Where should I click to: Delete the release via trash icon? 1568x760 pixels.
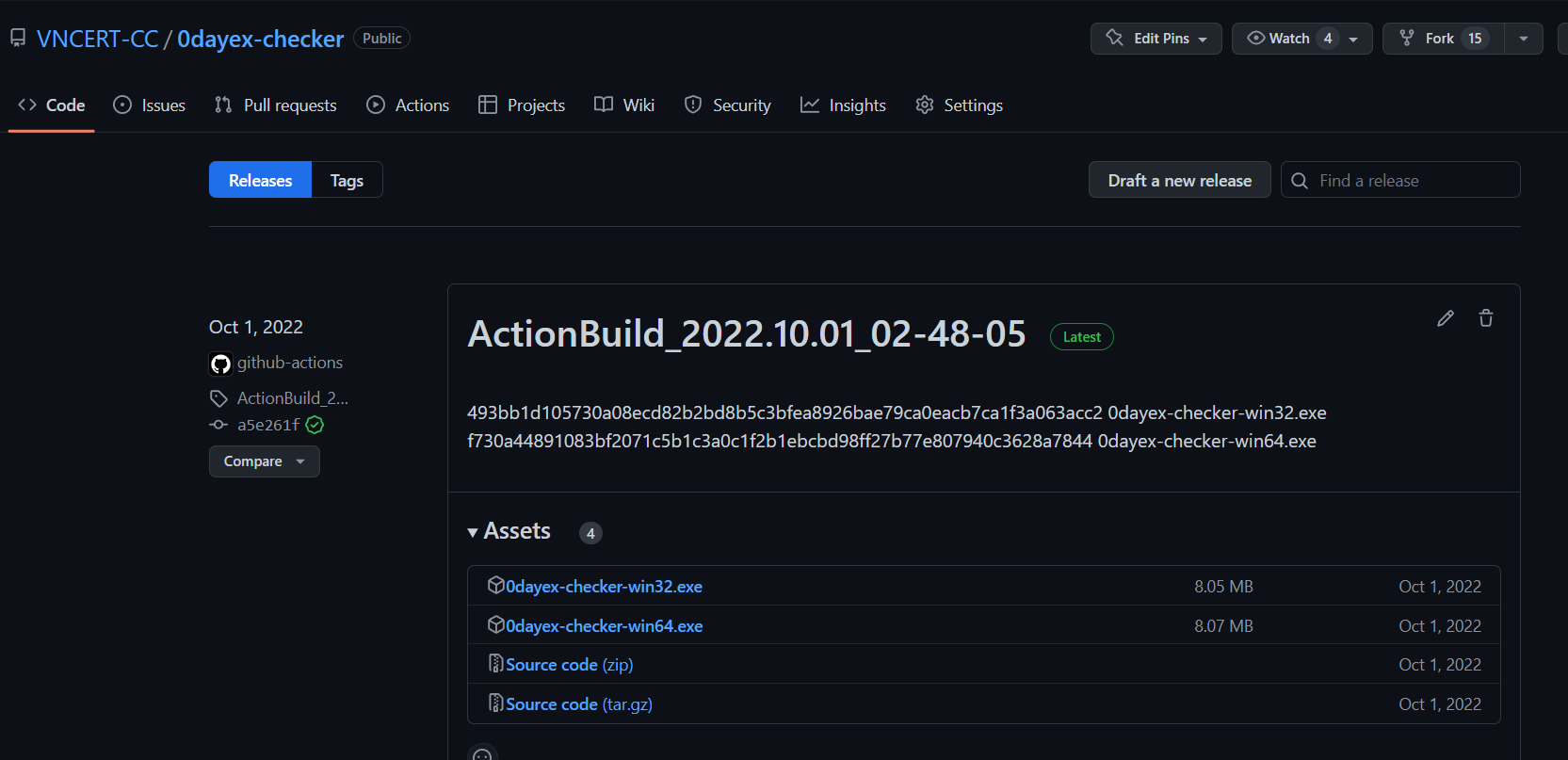pyautogui.click(x=1486, y=318)
